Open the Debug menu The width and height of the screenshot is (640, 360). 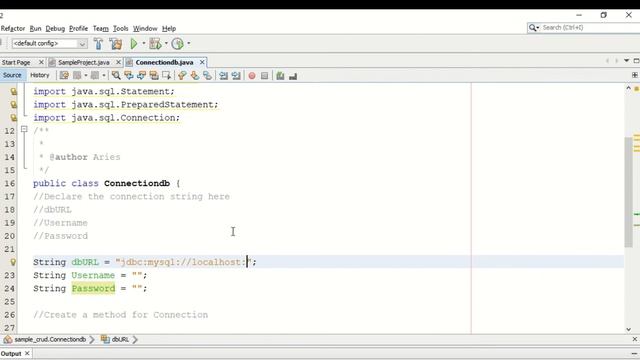coord(55,29)
